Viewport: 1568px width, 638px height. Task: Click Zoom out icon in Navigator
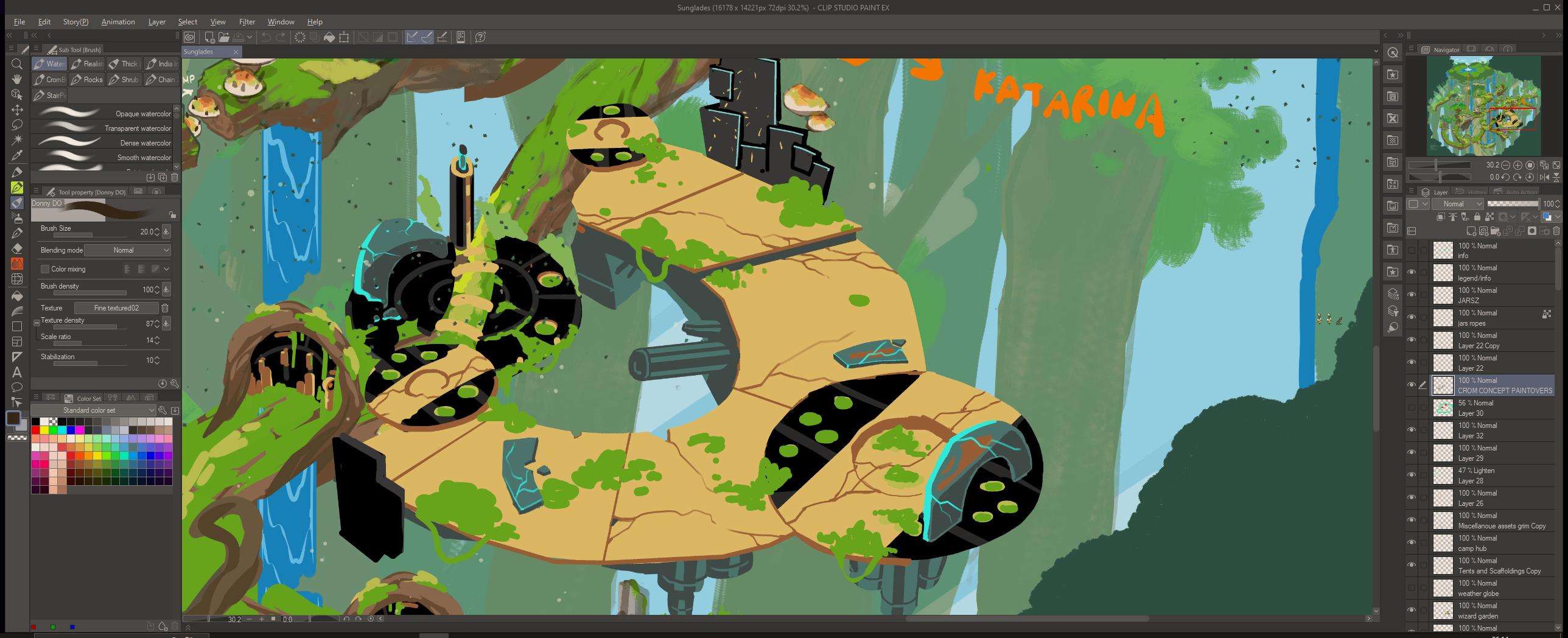(x=1506, y=165)
